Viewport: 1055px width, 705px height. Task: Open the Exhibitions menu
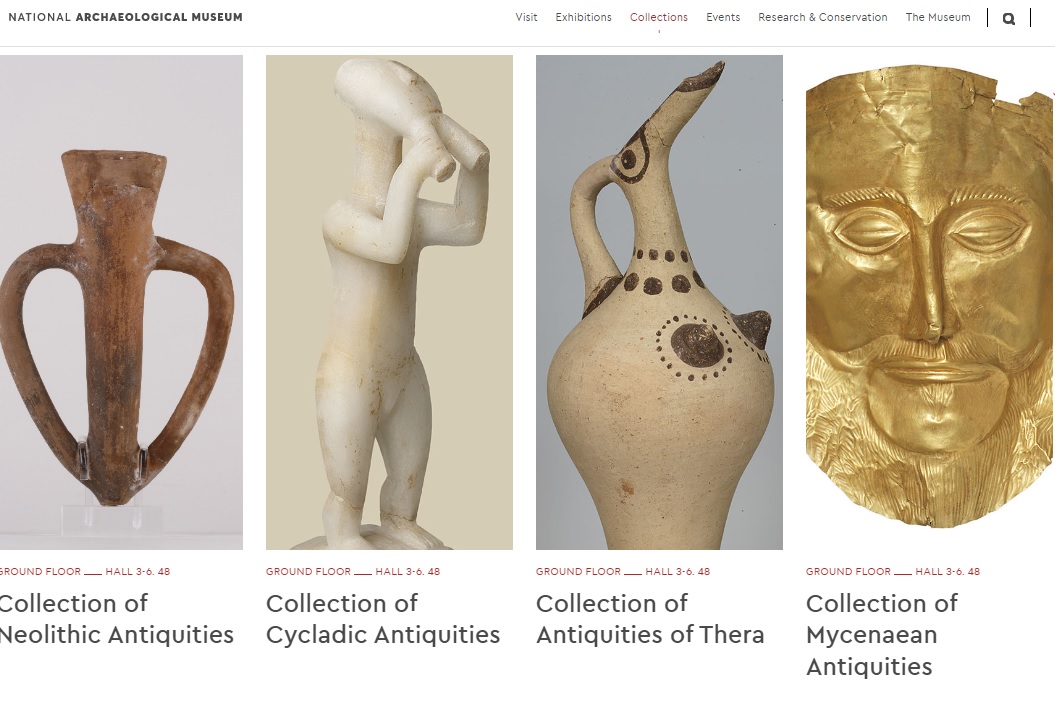click(583, 17)
